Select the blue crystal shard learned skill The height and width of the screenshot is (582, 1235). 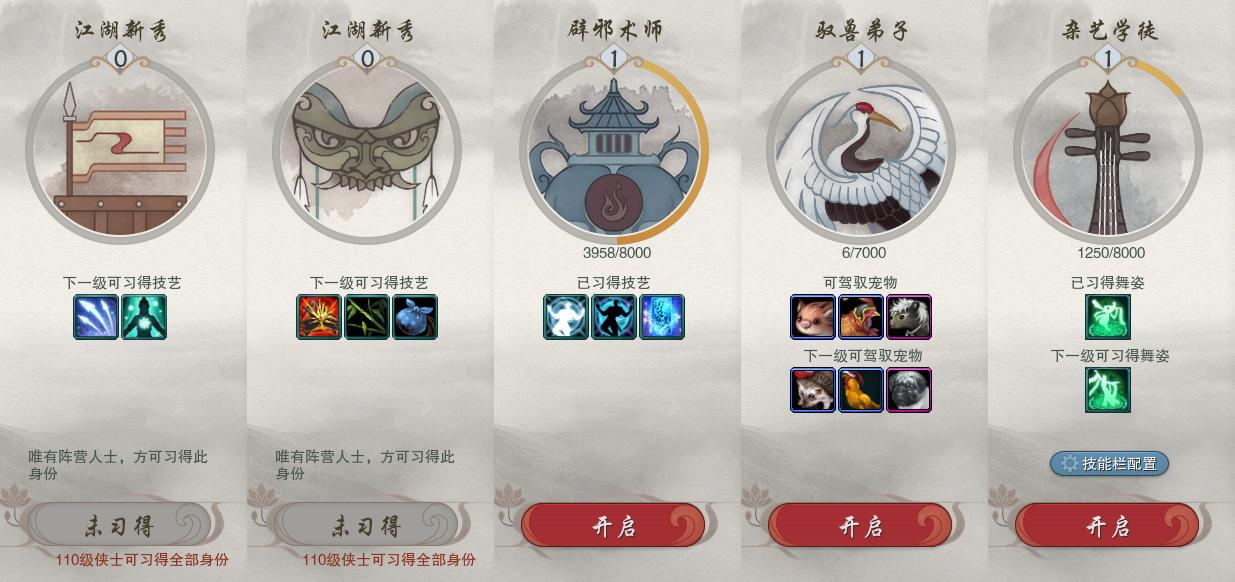point(662,316)
